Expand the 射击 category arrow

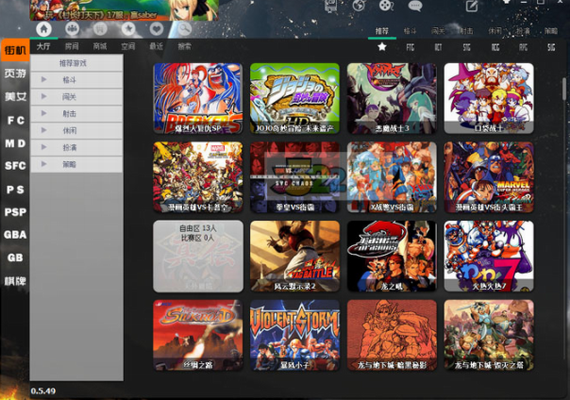[x=44, y=113]
